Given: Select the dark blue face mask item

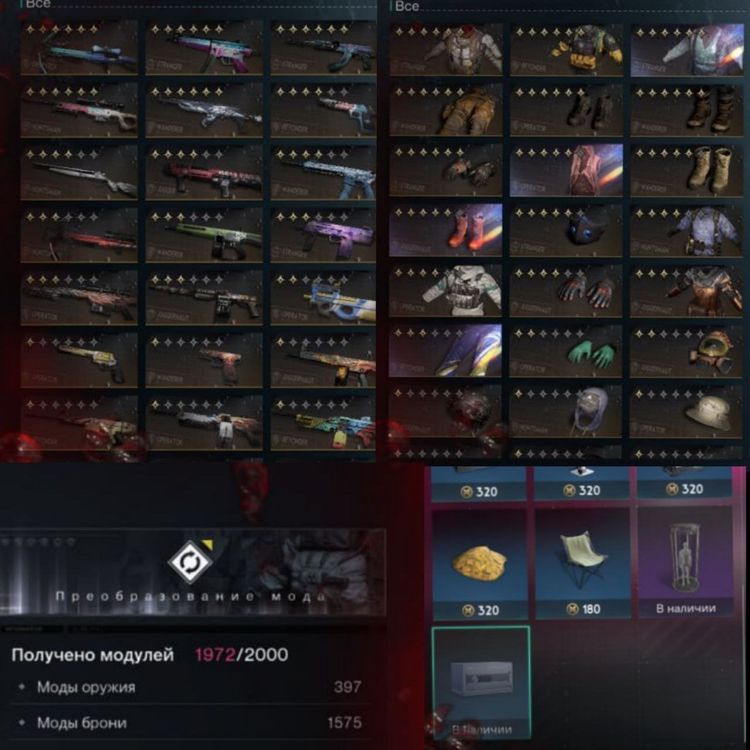Looking at the screenshot, I should click(566, 231).
